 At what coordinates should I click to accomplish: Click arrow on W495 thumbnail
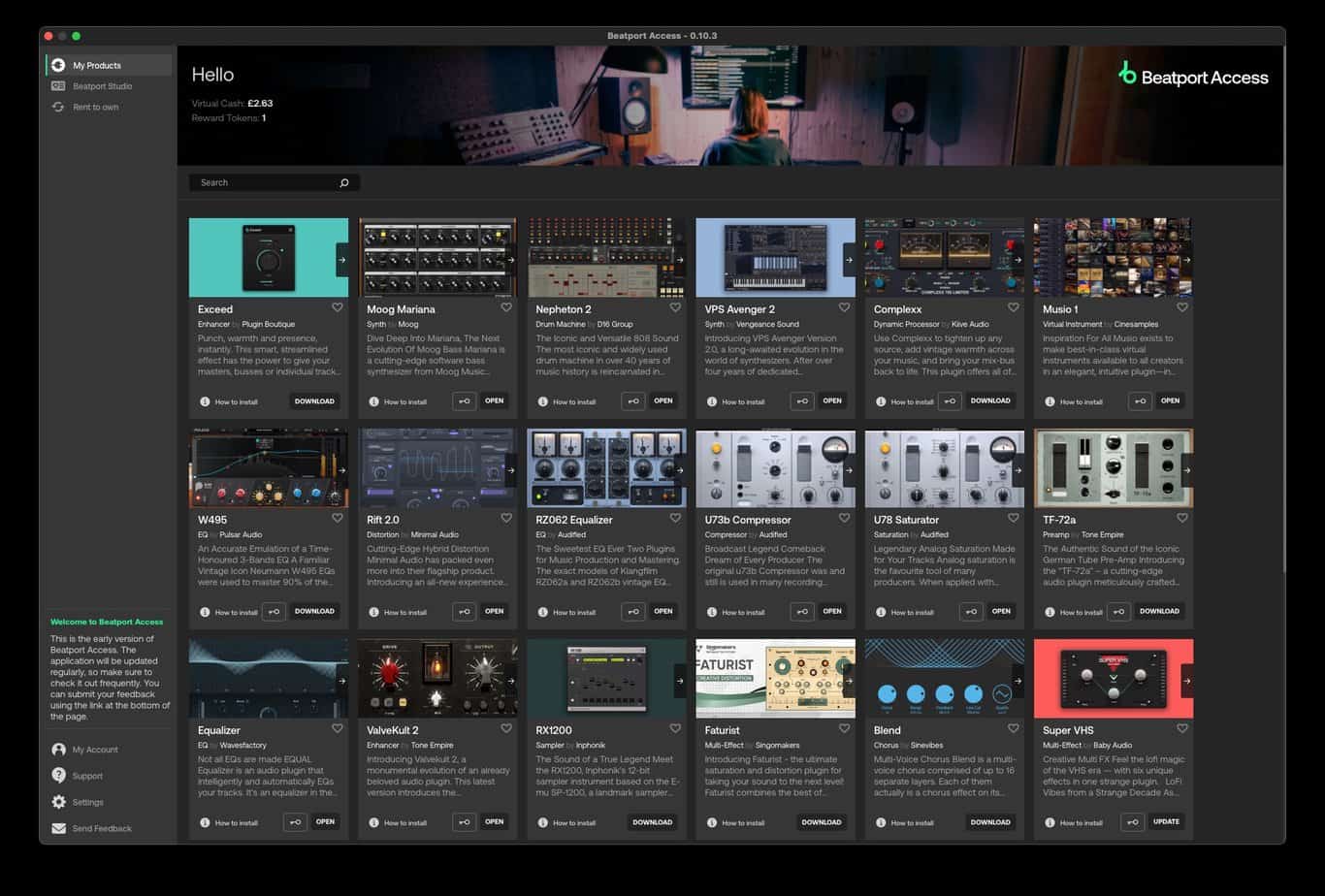point(341,469)
